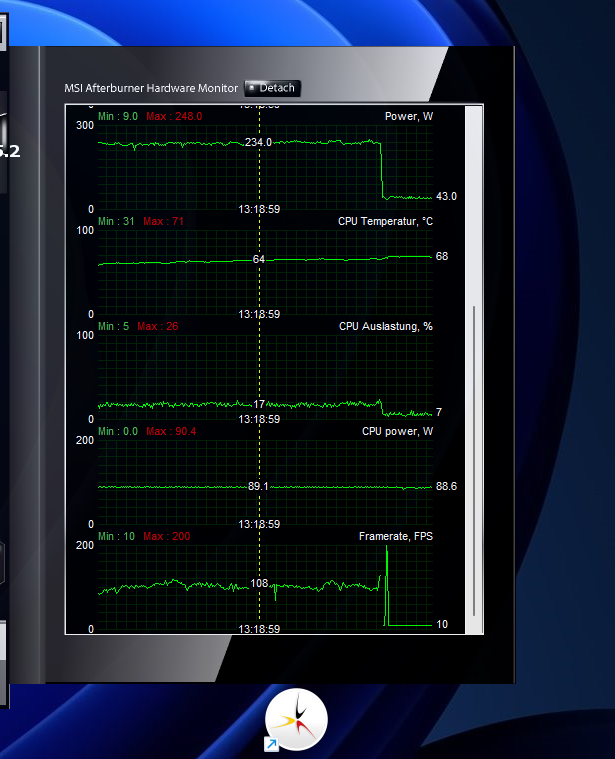Click the CPU power, W graph title

(x=397, y=431)
